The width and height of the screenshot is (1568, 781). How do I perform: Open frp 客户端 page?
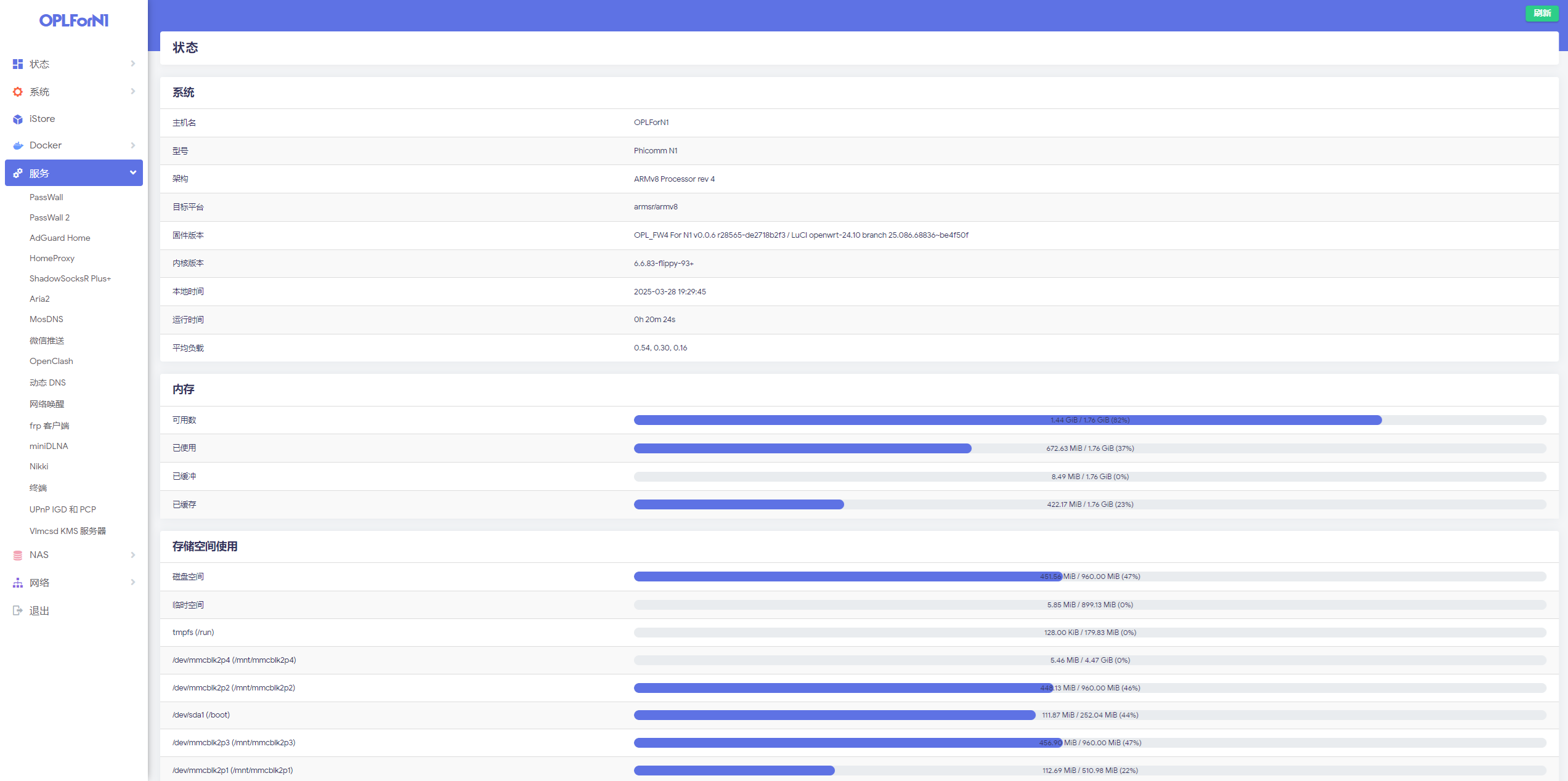point(49,426)
